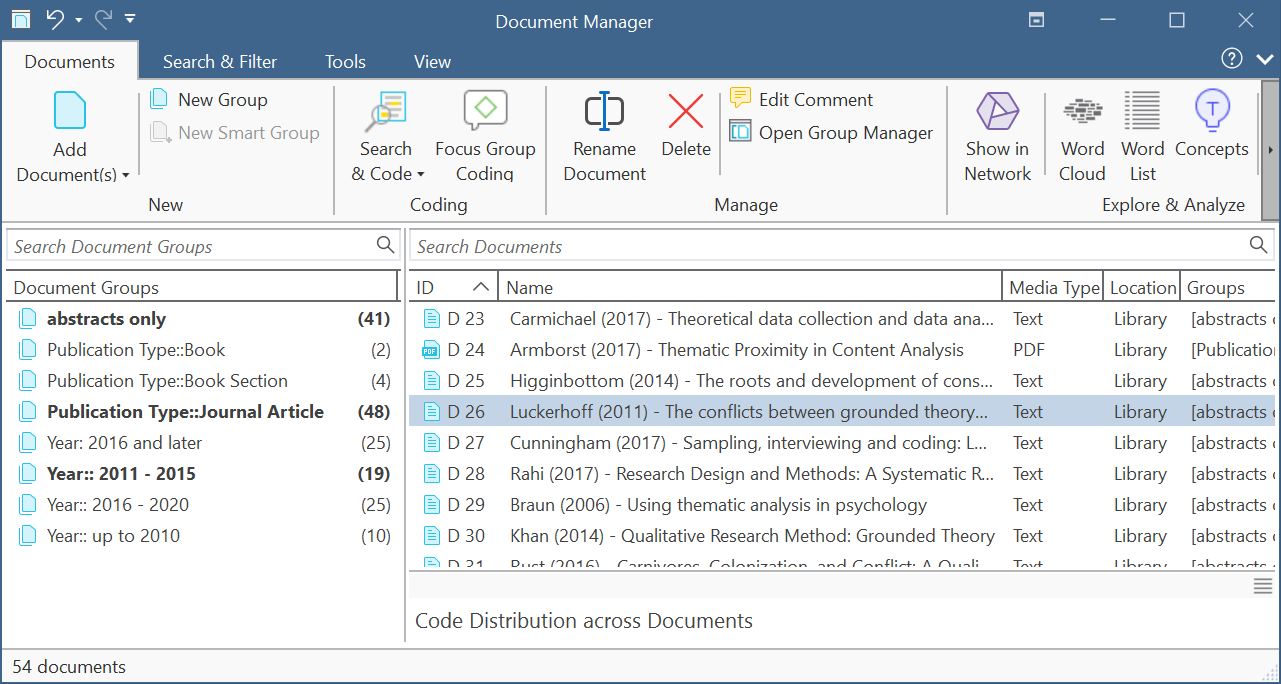Select the 'abstracts only' document group
1281x684 pixels.
click(x=106, y=319)
